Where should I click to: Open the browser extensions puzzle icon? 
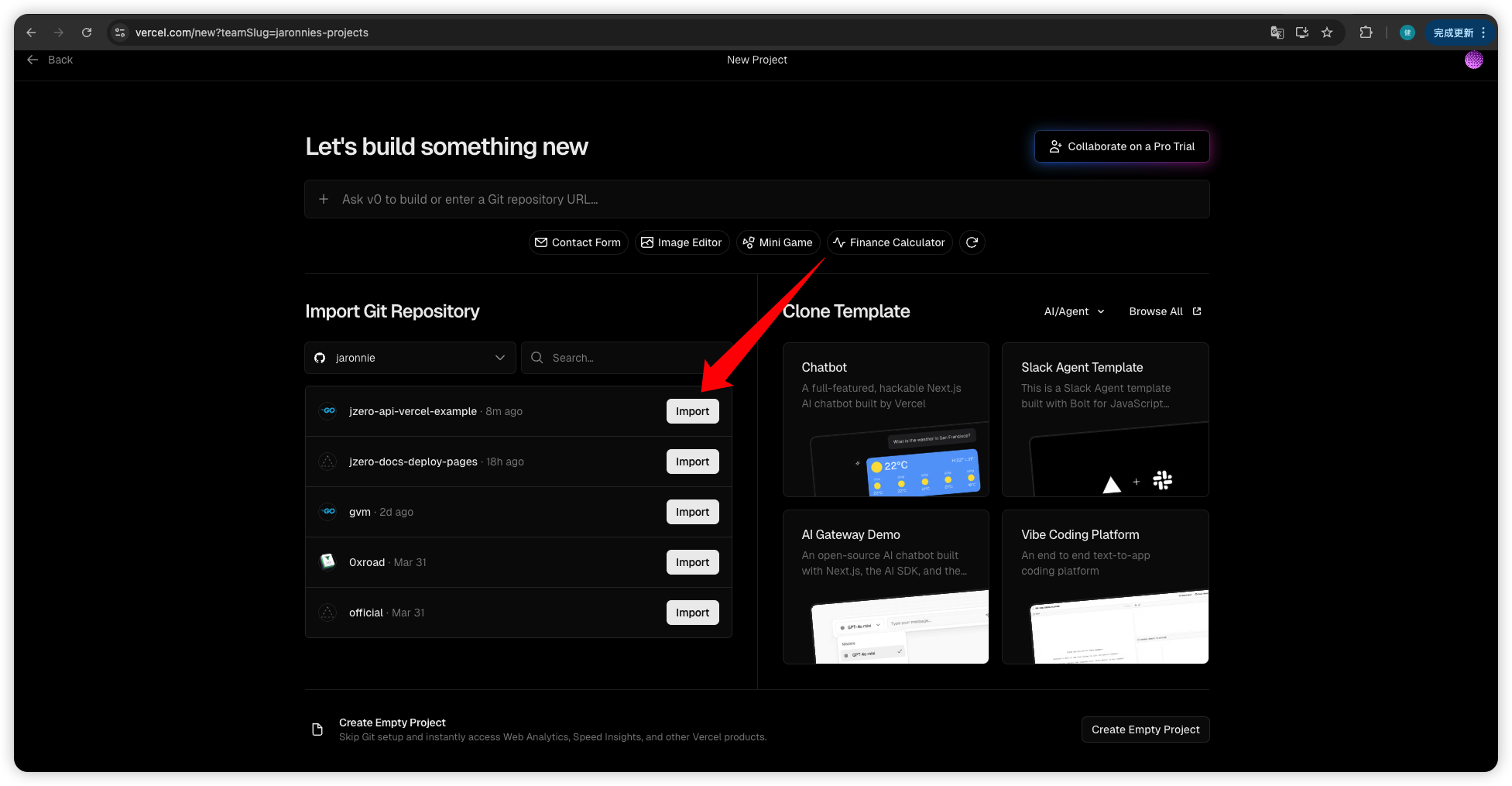coord(1366,33)
